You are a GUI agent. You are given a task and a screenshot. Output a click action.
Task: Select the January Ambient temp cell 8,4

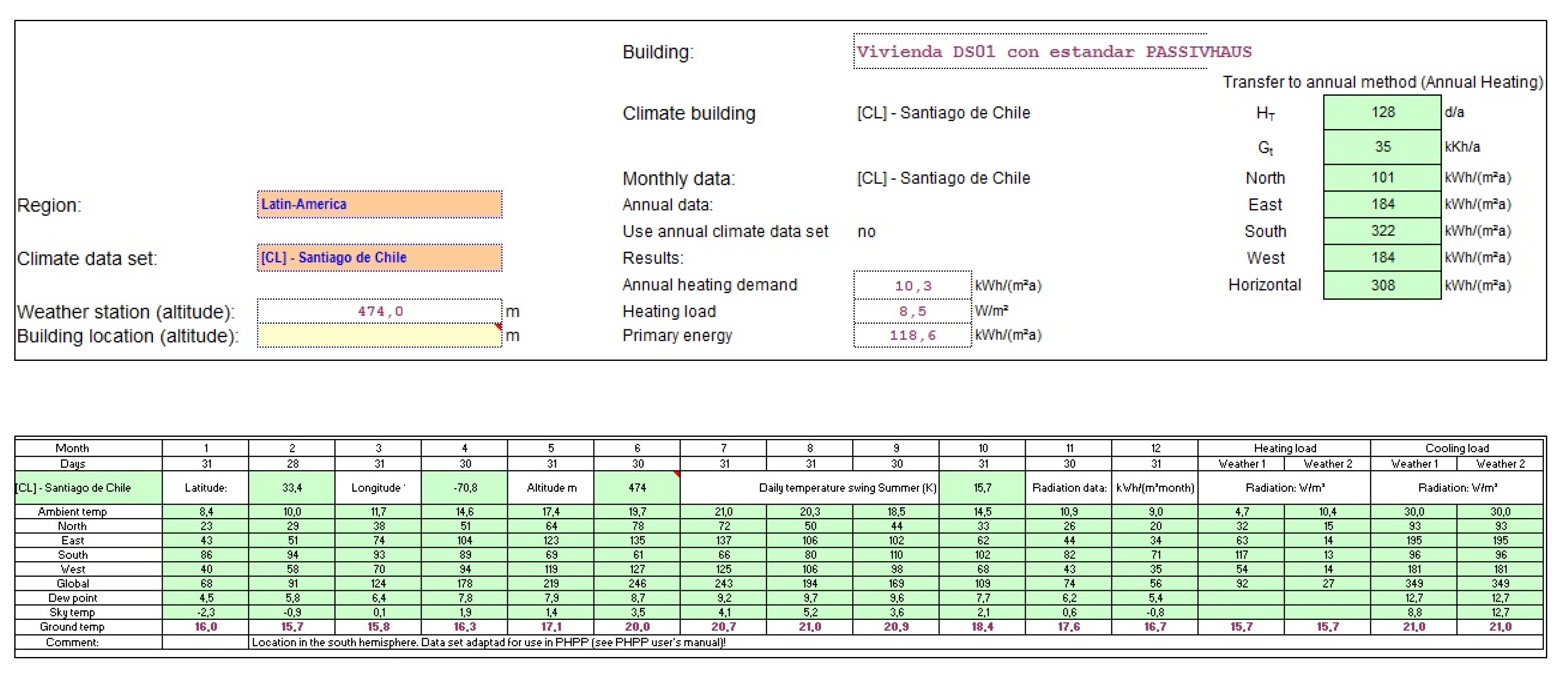click(206, 512)
